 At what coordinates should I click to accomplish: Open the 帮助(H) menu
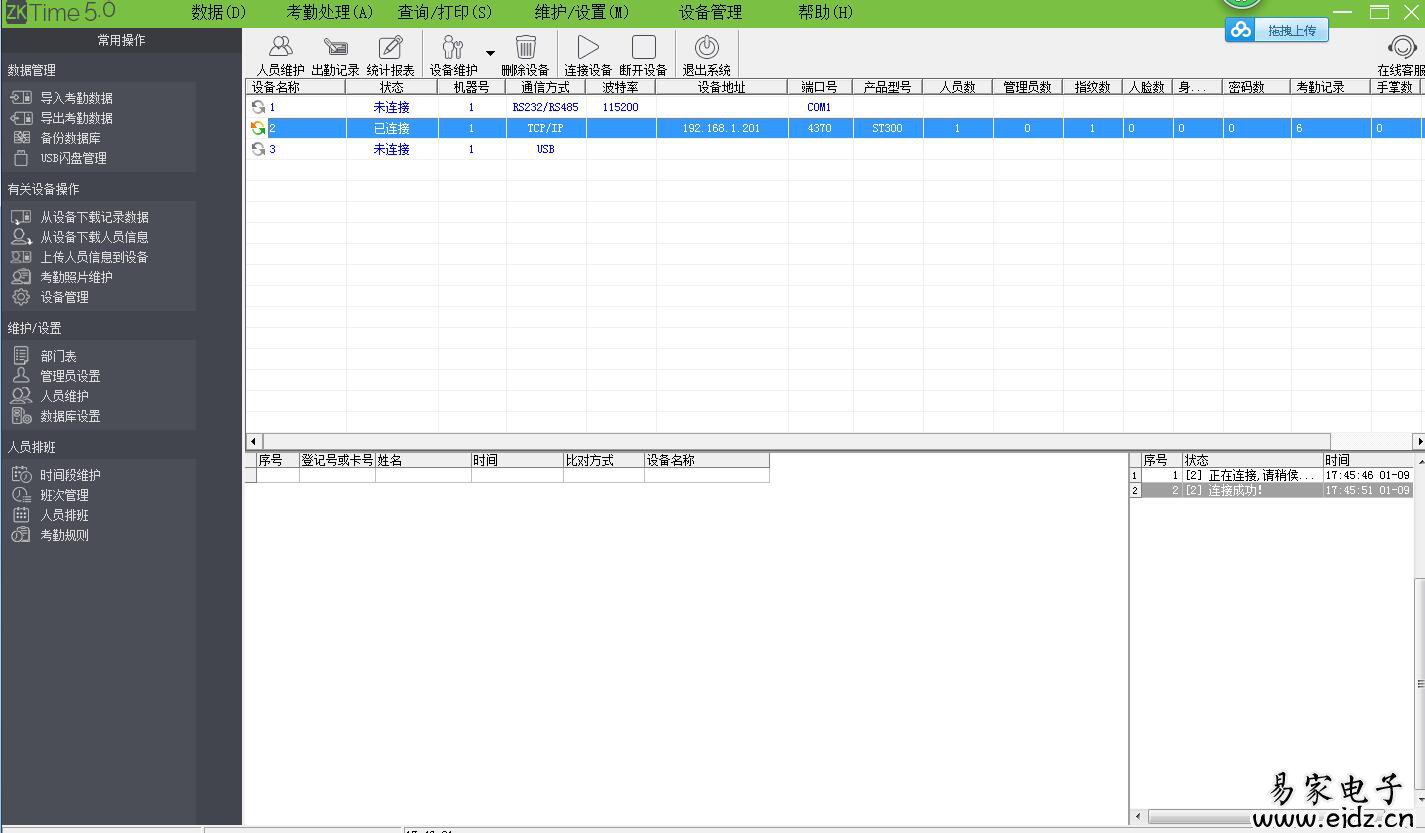coord(826,13)
